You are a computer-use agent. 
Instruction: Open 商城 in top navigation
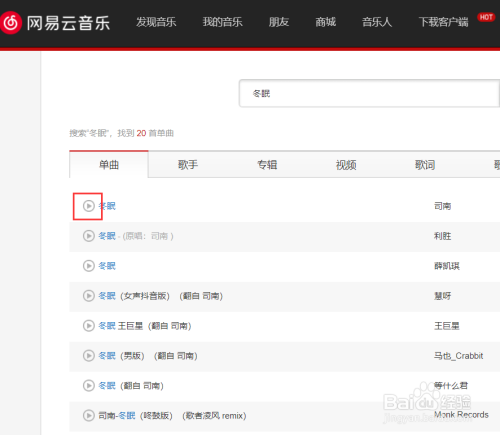[326, 22]
